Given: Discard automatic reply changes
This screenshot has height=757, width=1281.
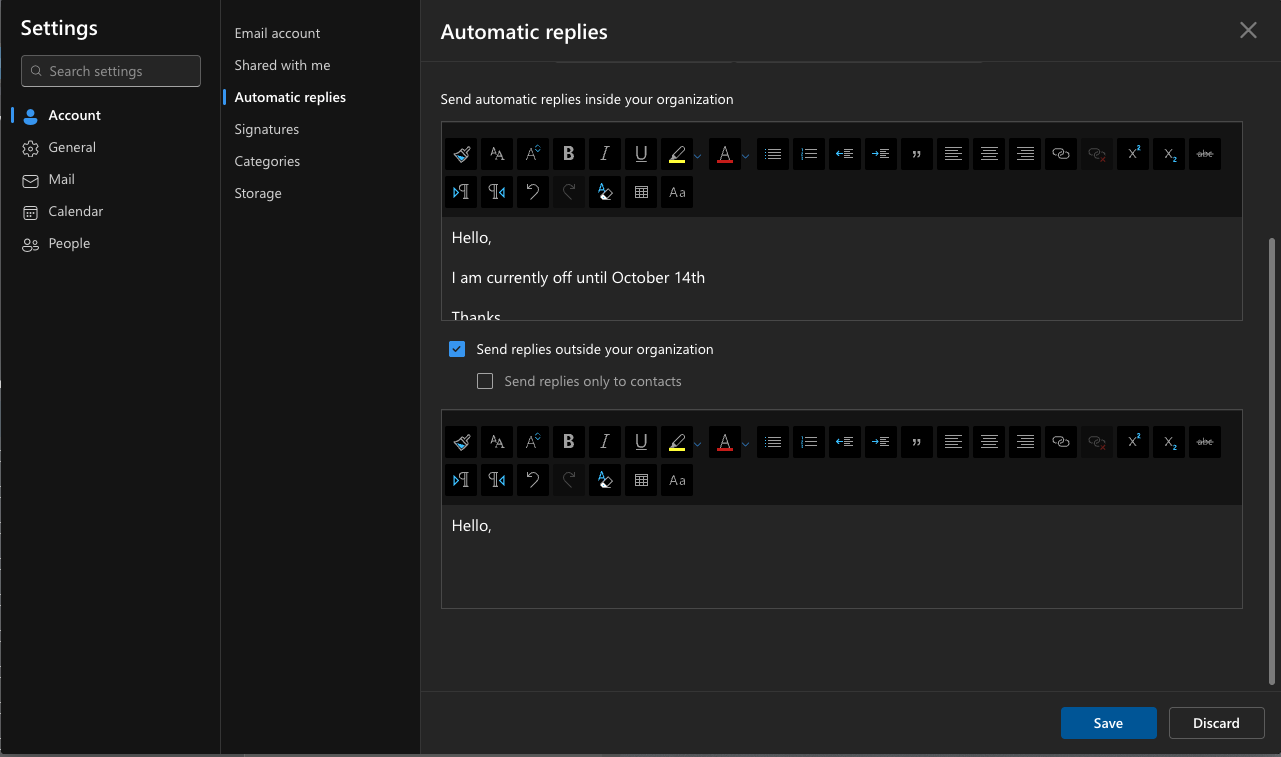Looking at the screenshot, I should click(1216, 723).
